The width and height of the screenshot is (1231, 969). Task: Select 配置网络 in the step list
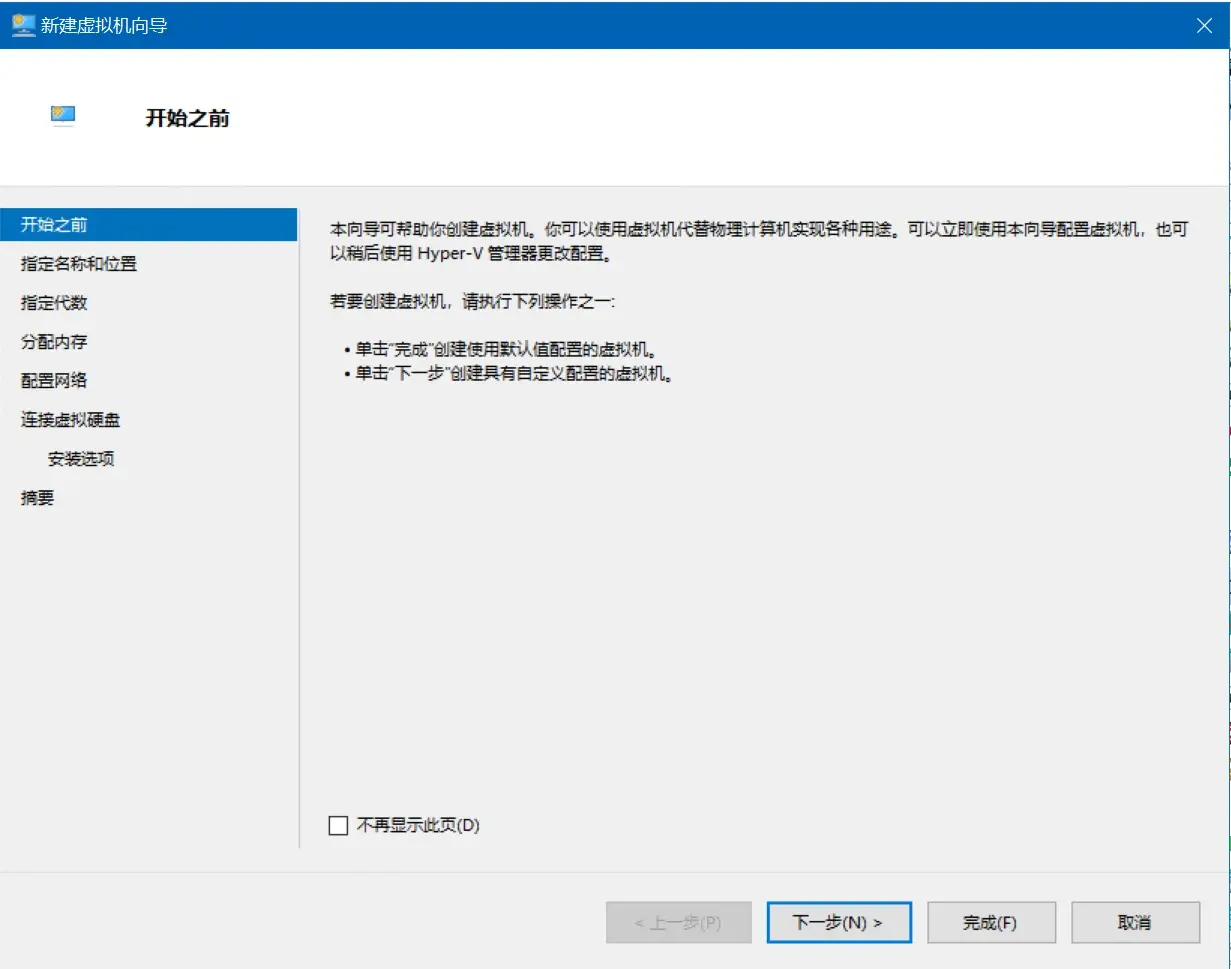(x=54, y=381)
